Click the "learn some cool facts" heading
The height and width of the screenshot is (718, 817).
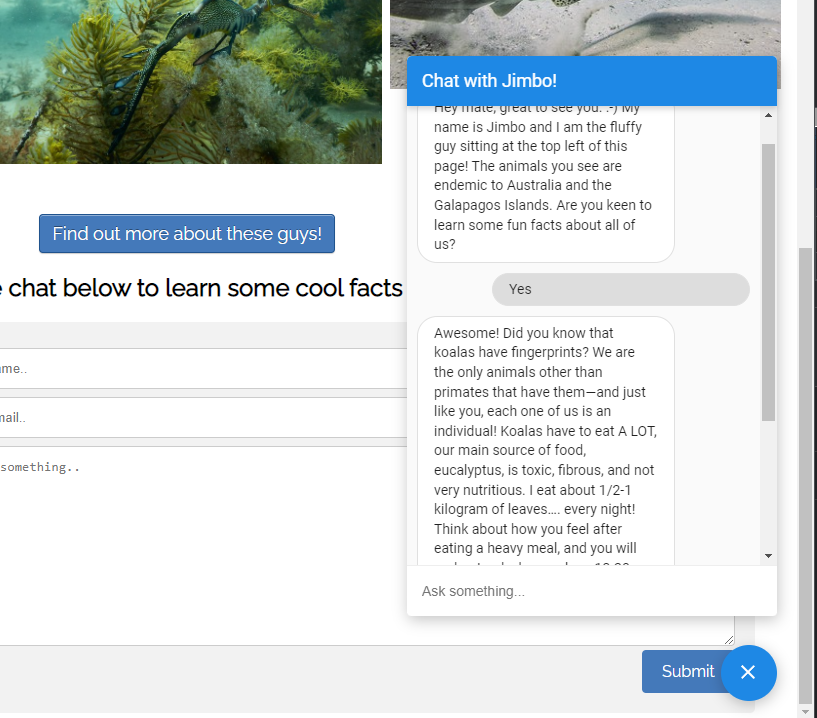coord(200,289)
